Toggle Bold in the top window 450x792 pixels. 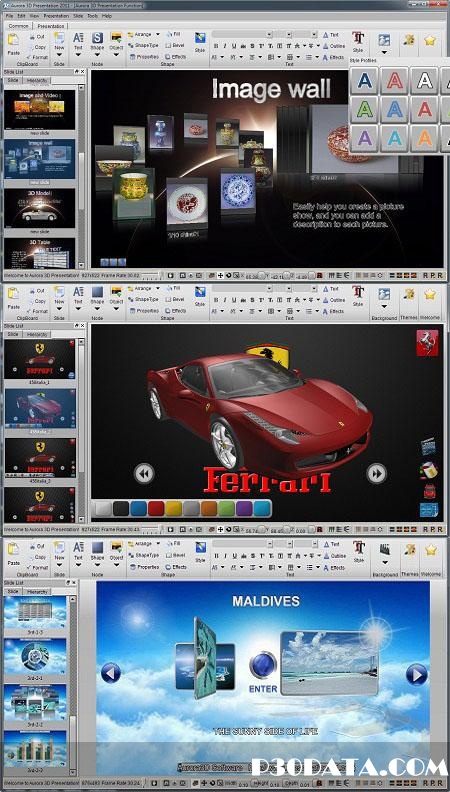click(216, 46)
